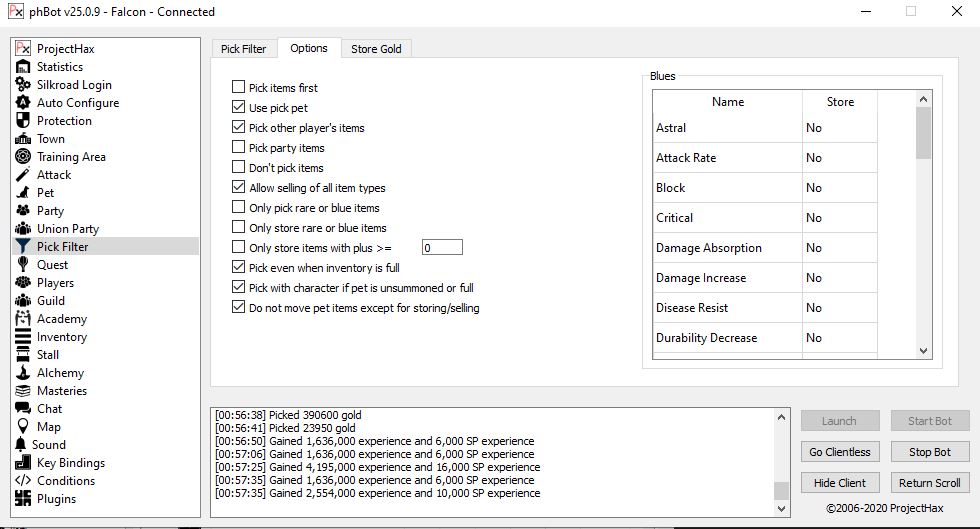Select the Alchemy flask icon
980x529 pixels.
pyautogui.click(x=23, y=373)
